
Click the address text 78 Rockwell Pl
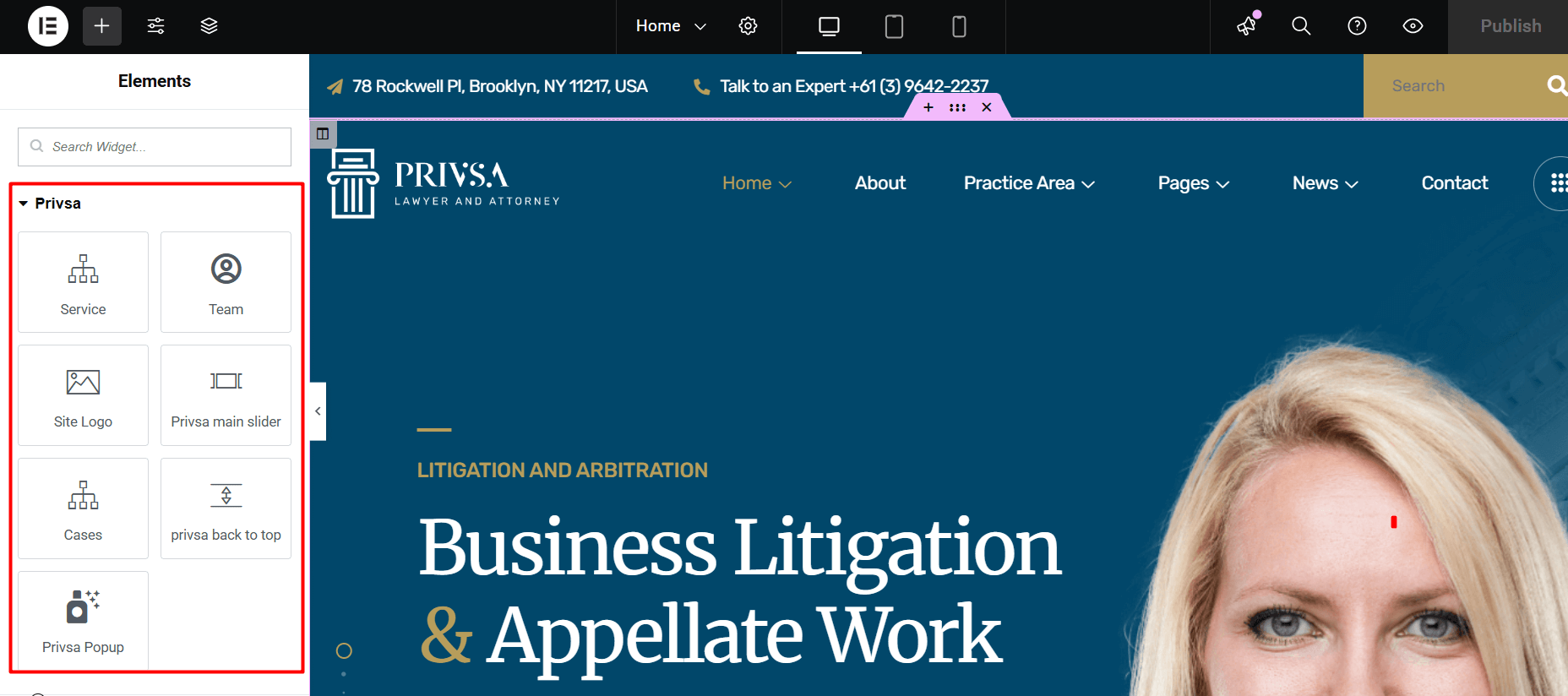click(500, 86)
